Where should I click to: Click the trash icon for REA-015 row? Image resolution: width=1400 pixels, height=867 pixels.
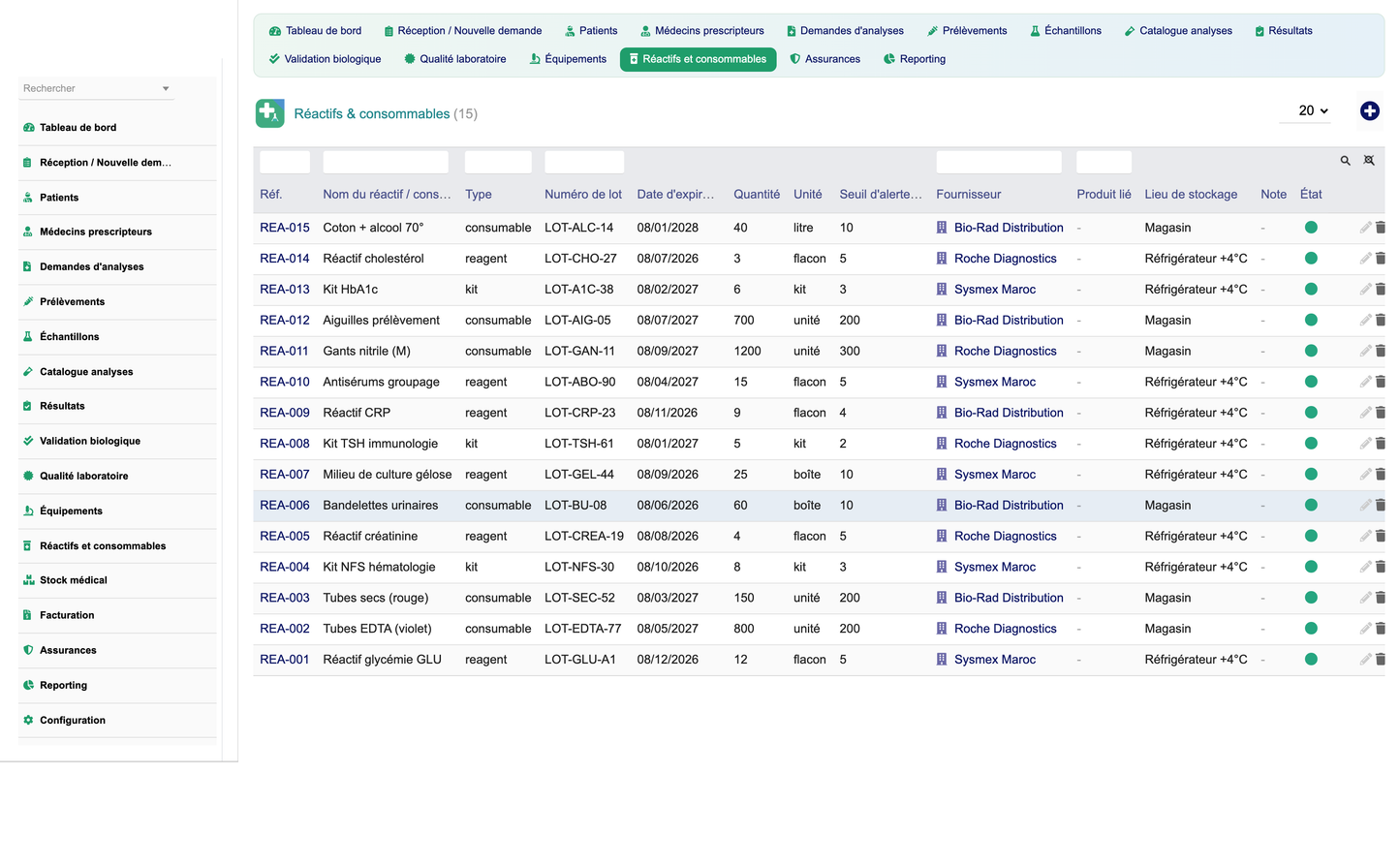pos(1381,228)
